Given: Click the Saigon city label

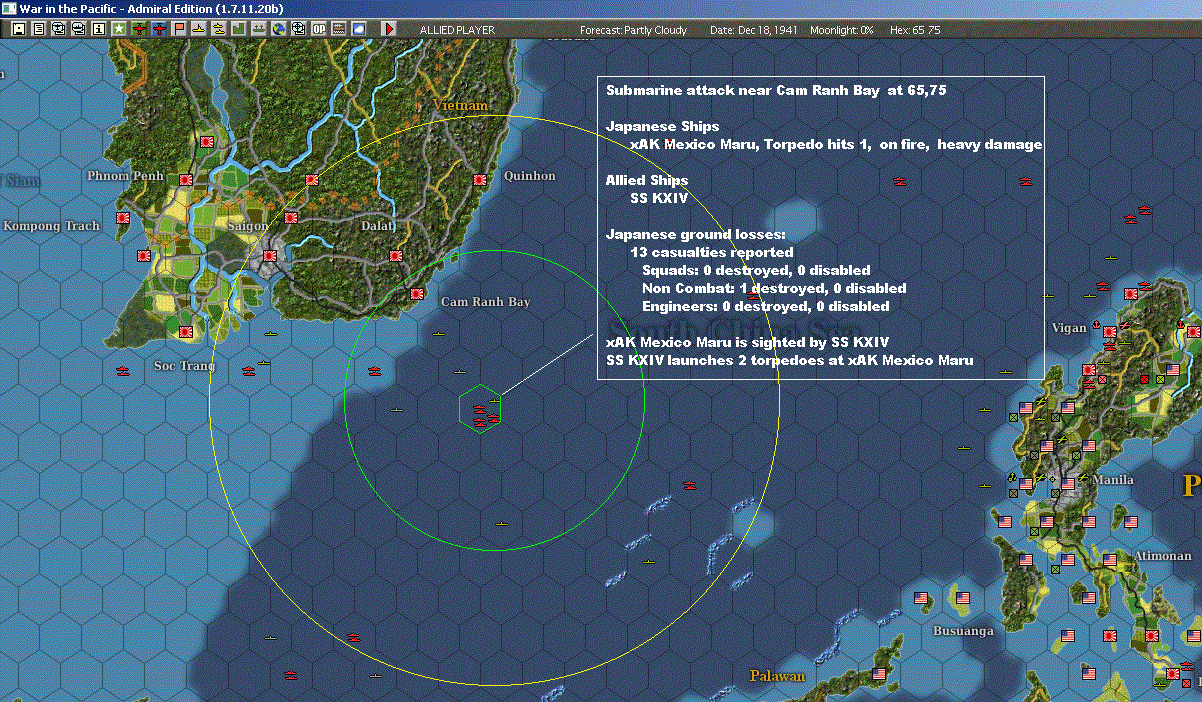Looking at the screenshot, I should 246,226.
